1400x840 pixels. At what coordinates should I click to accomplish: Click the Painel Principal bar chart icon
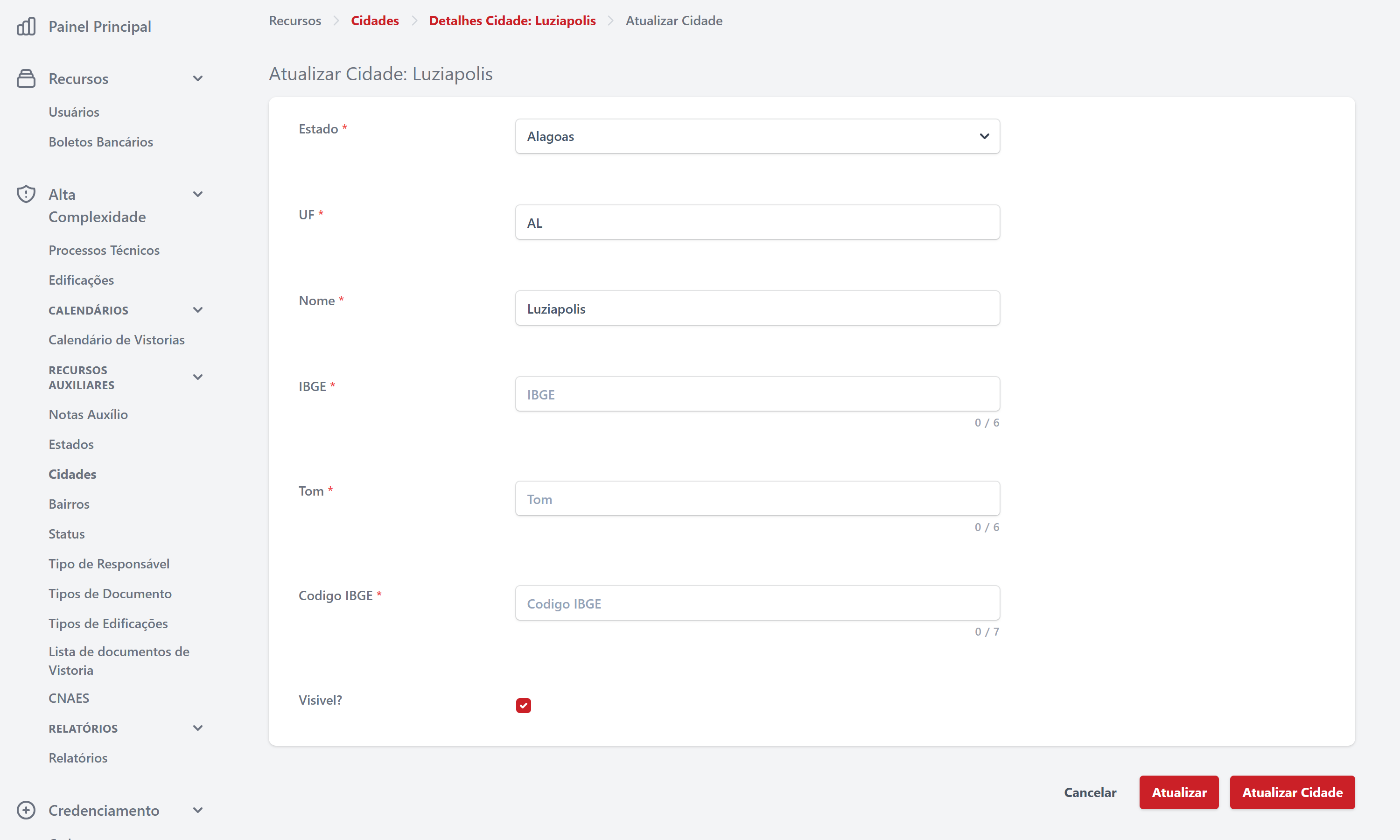[x=26, y=26]
